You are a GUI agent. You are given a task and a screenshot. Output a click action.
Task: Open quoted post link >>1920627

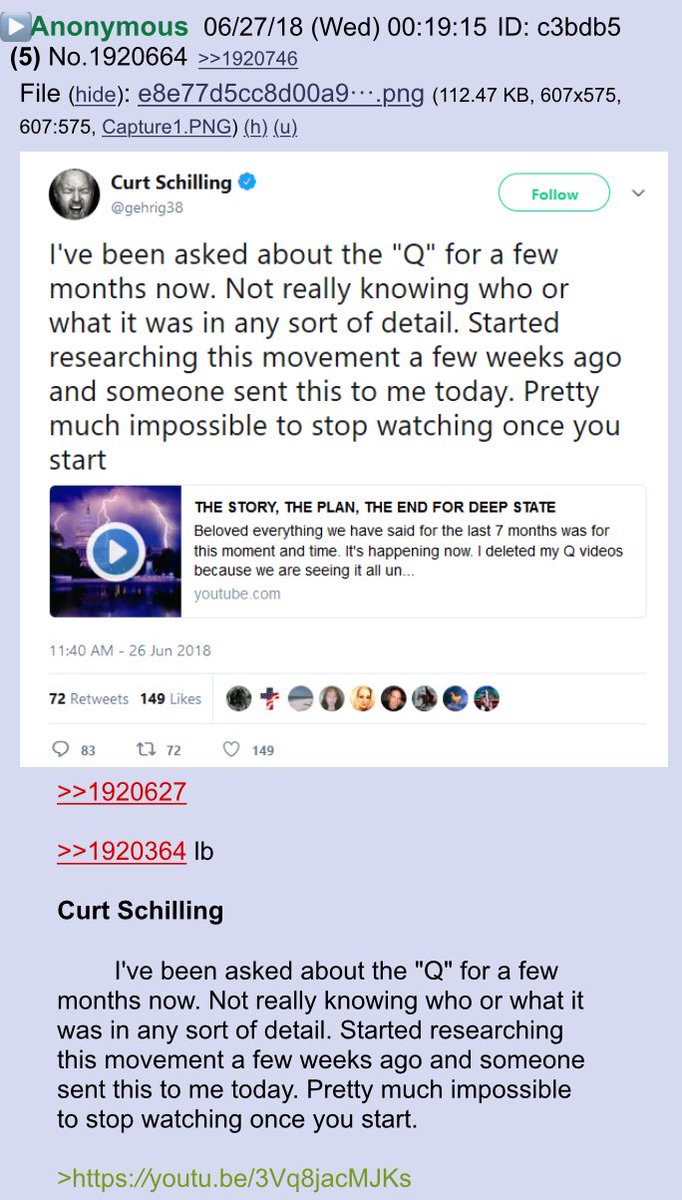tap(122, 792)
